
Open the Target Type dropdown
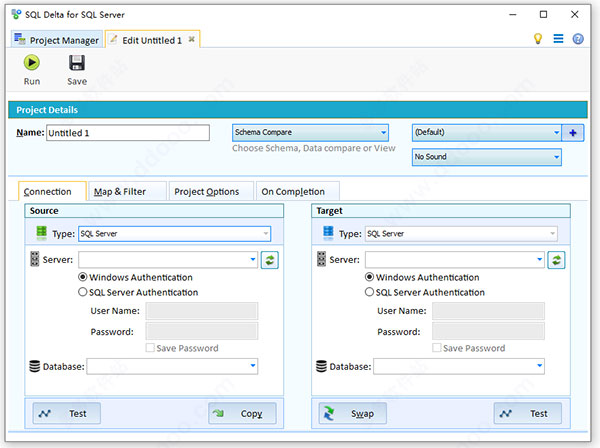click(461, 234)
